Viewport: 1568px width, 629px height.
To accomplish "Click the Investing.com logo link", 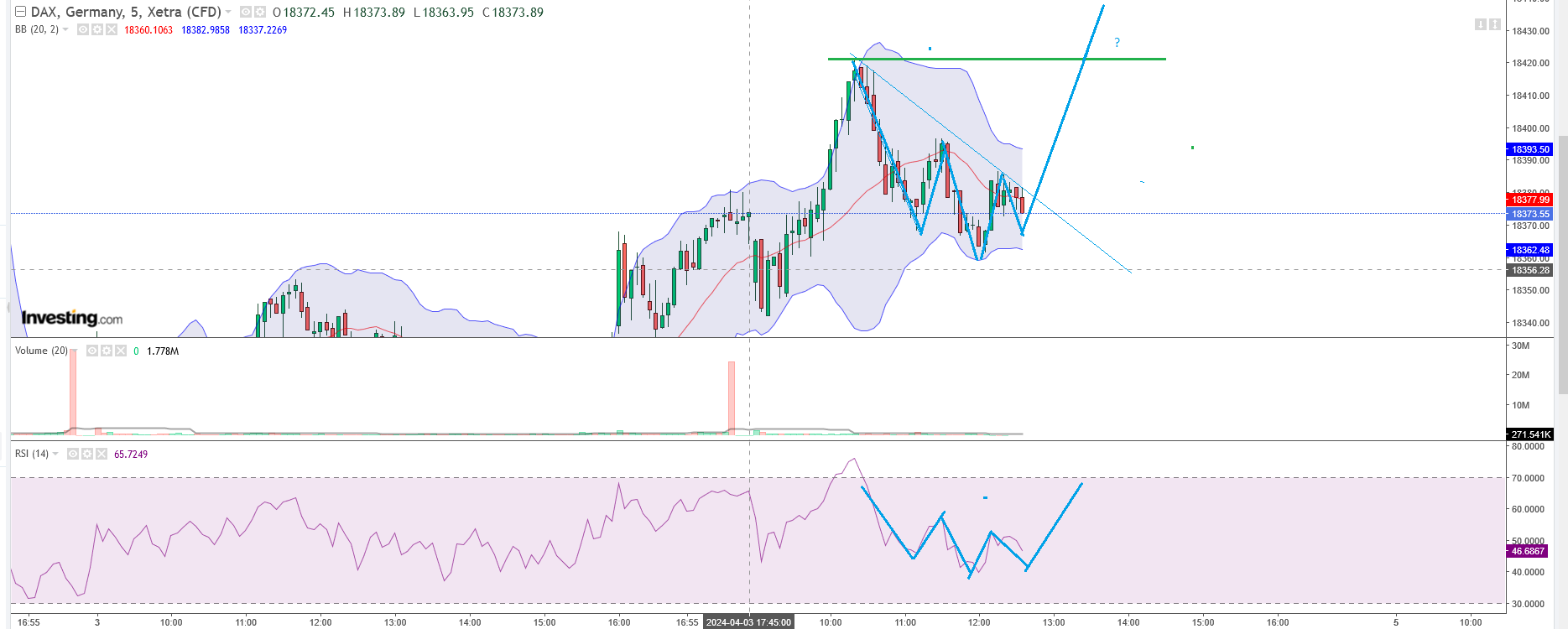I will pos(72,318).
